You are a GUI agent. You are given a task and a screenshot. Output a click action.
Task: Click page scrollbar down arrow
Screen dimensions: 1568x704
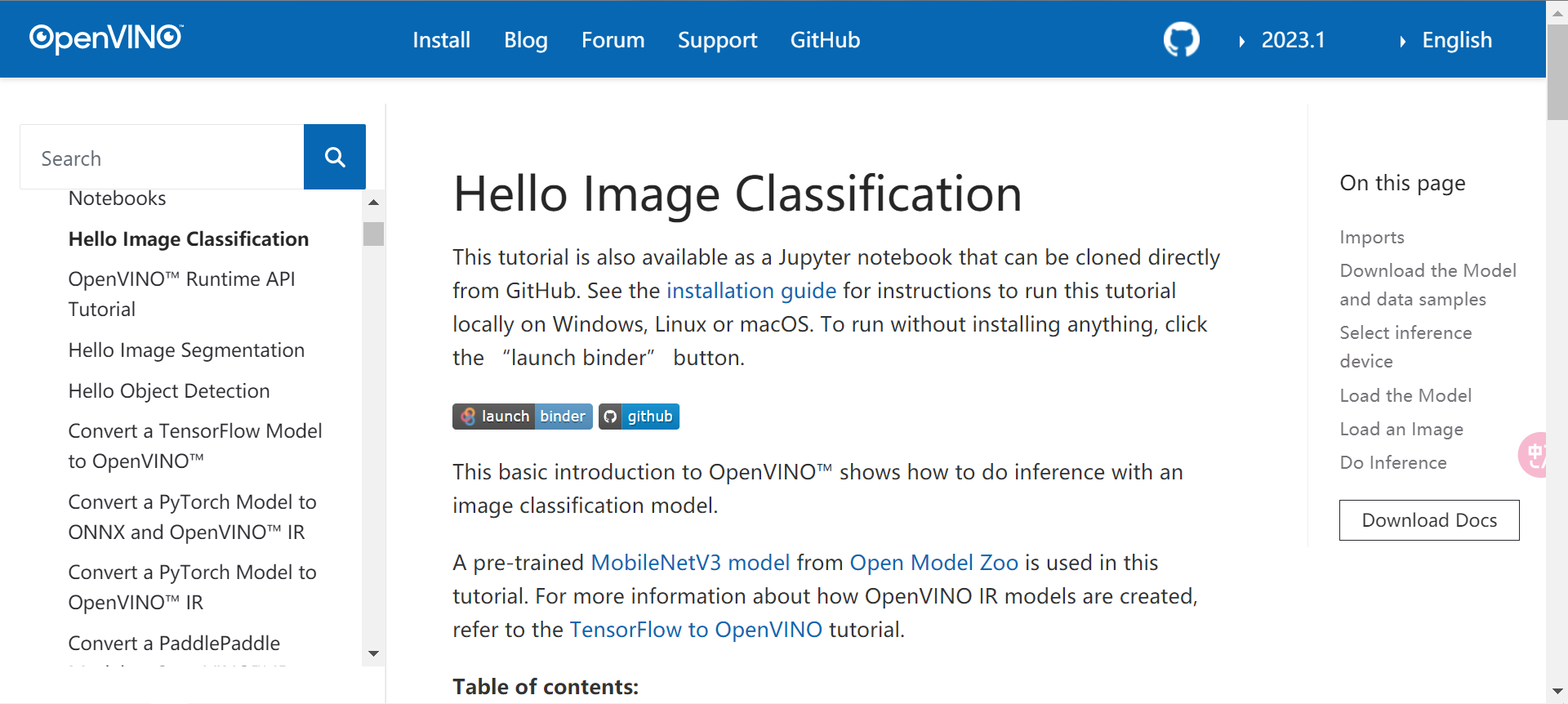pos(1557,693)
